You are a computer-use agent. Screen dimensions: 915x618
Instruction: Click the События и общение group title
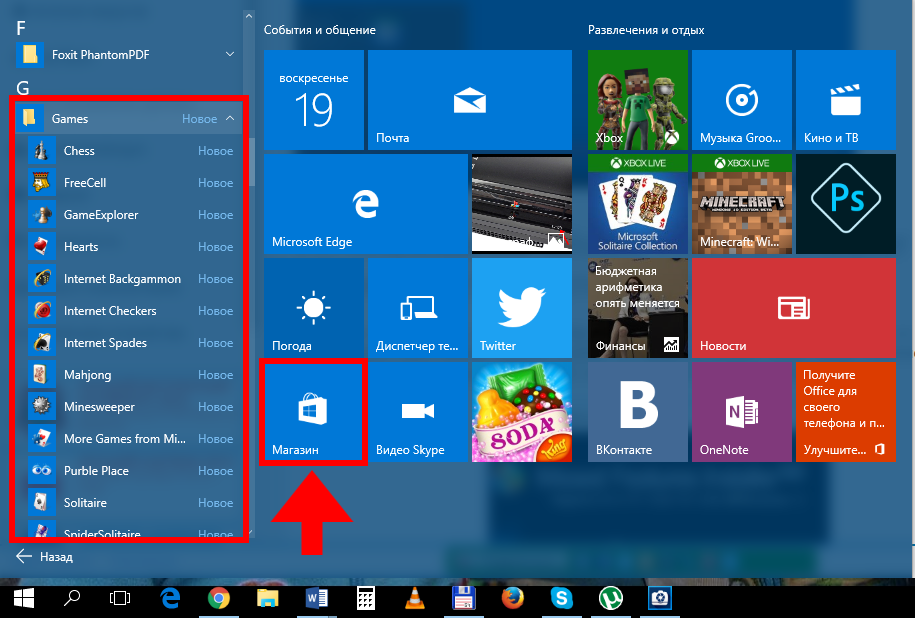[320, 30]
